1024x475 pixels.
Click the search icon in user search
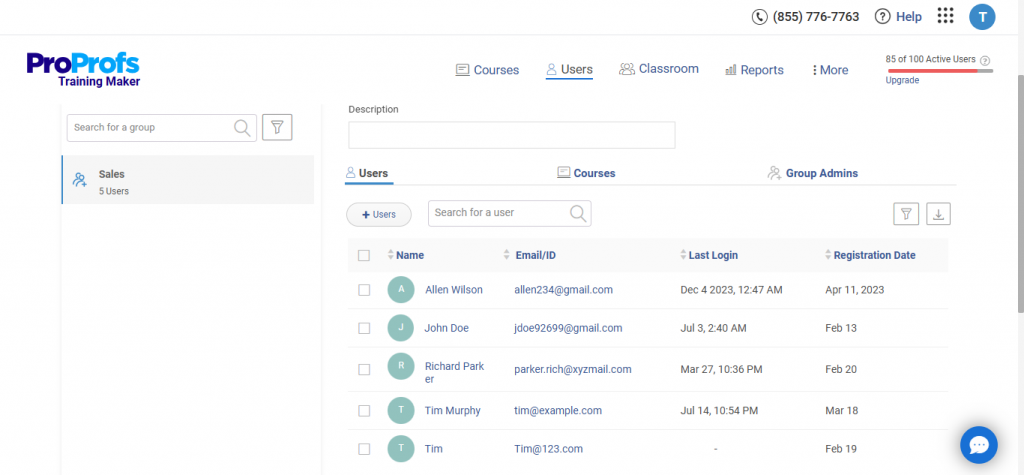[x=578, y=213]
